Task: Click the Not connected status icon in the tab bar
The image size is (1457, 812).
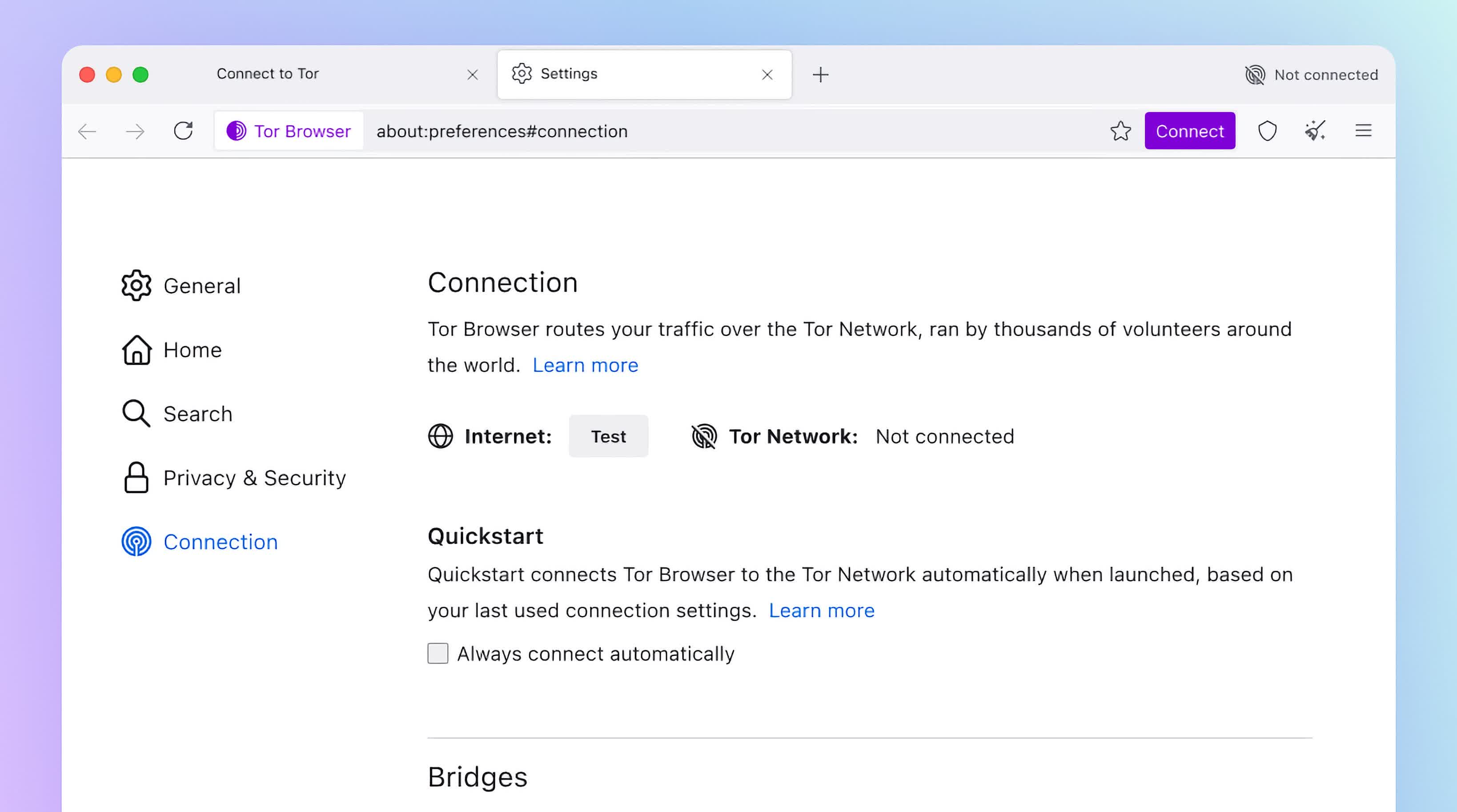Action: pyautogui.click(x=1255, y=75)
